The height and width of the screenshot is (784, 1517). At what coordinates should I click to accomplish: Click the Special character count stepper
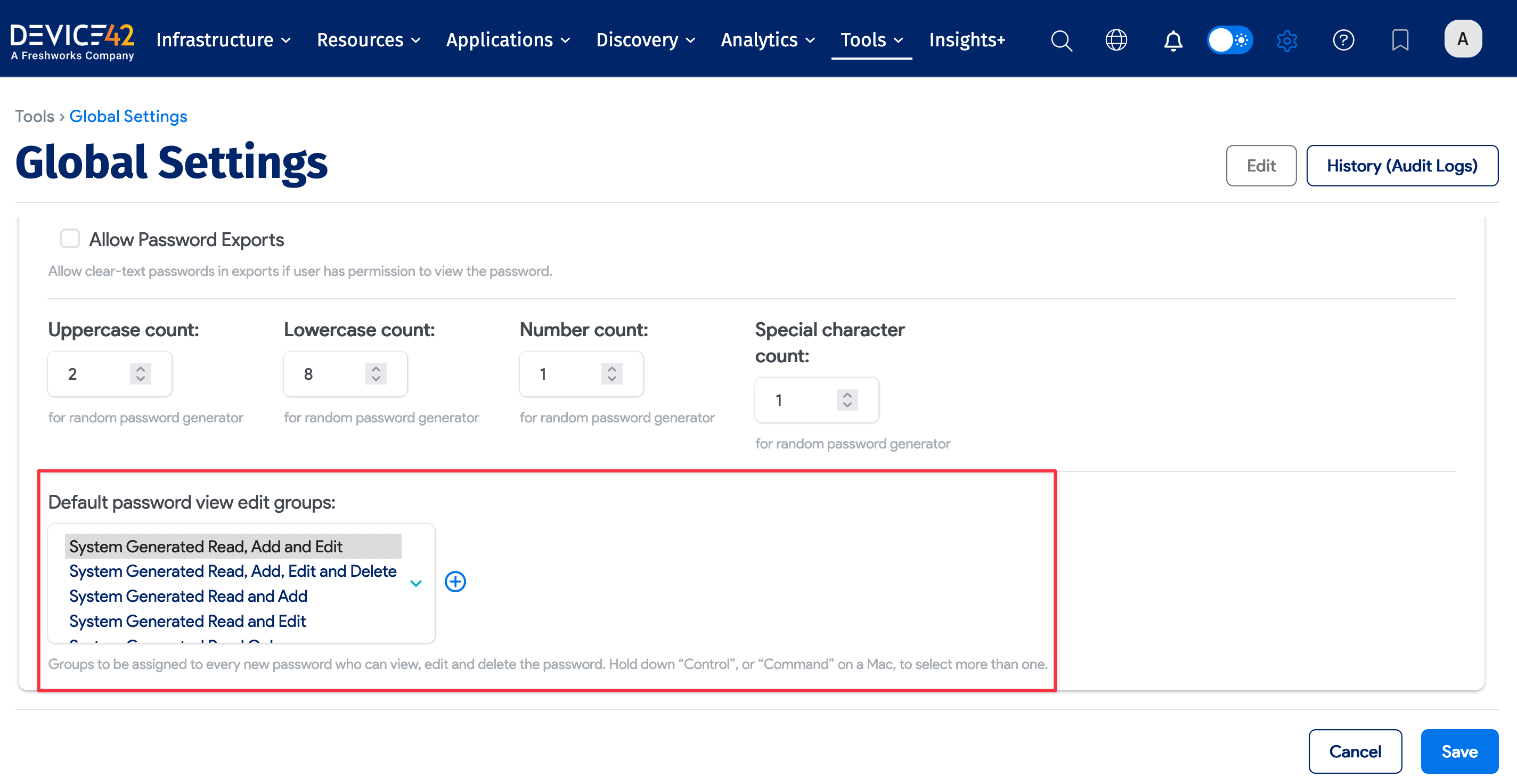(847, 399)
